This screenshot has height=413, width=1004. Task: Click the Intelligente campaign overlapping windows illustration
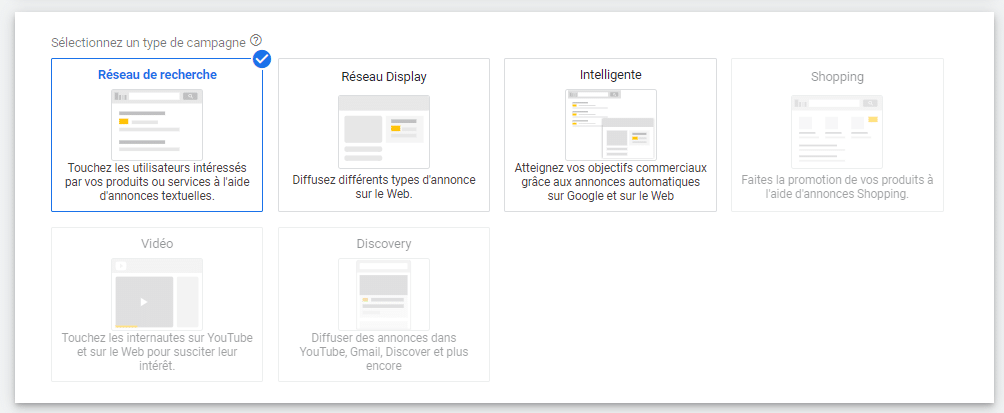pos(611,125)
